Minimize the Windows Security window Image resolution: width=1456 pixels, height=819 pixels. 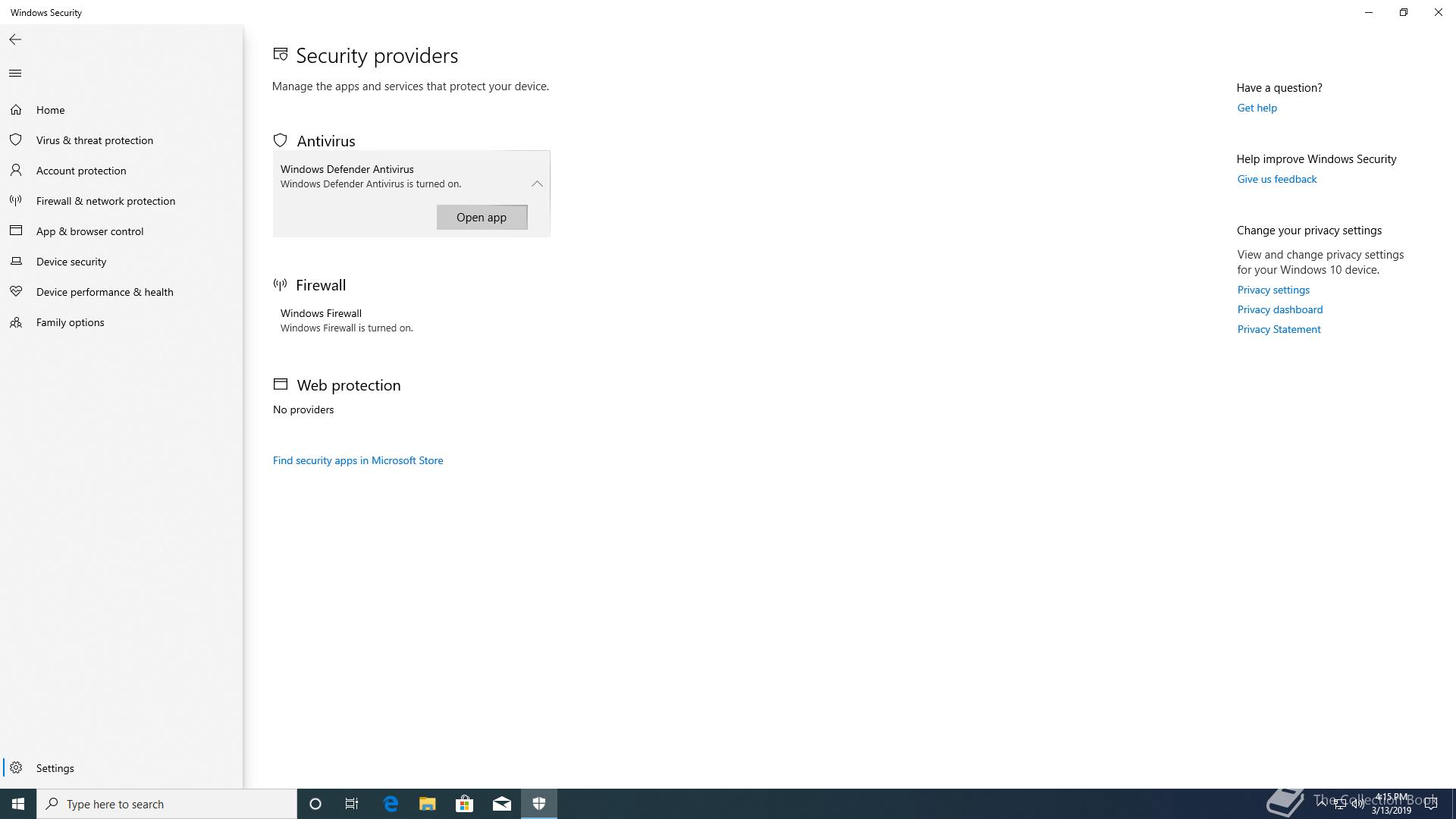1369,12
